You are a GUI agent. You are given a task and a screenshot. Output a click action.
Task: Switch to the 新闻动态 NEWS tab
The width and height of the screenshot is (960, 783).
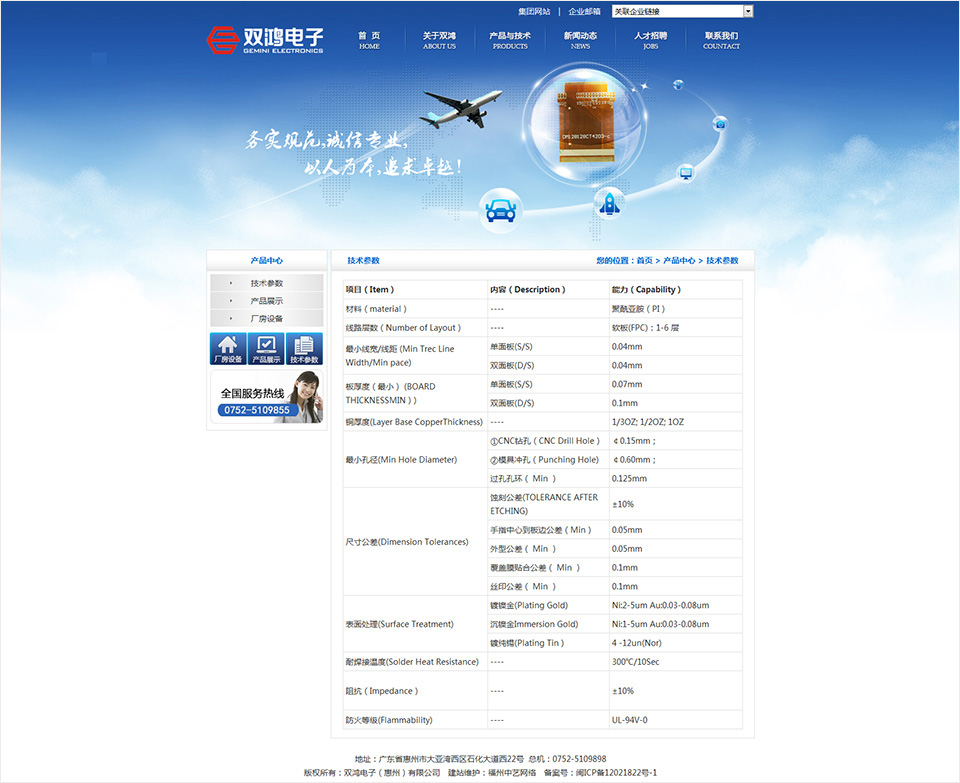pos(580,39)
